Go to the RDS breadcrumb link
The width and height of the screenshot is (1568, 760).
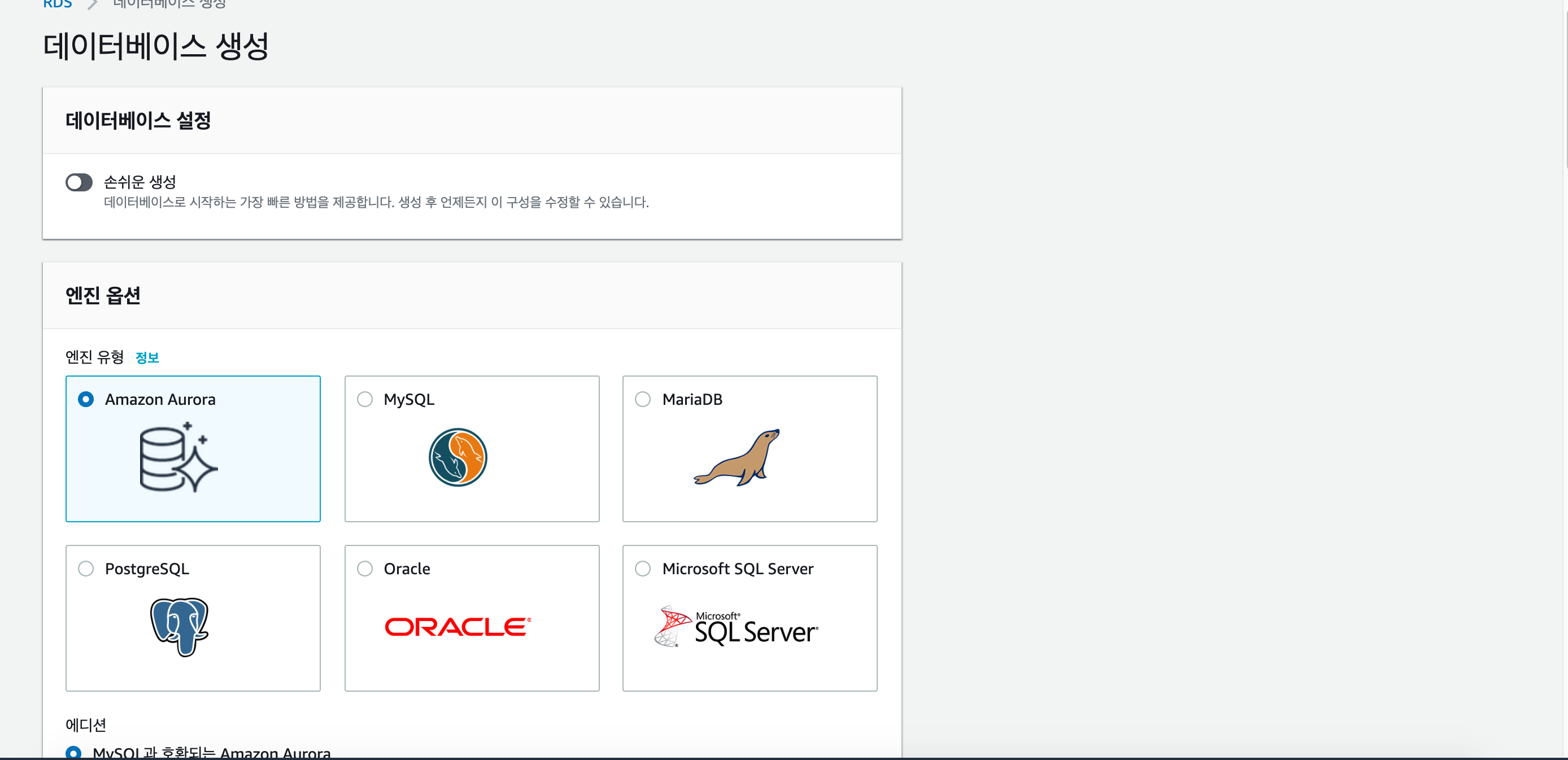[x=57, y=3]
